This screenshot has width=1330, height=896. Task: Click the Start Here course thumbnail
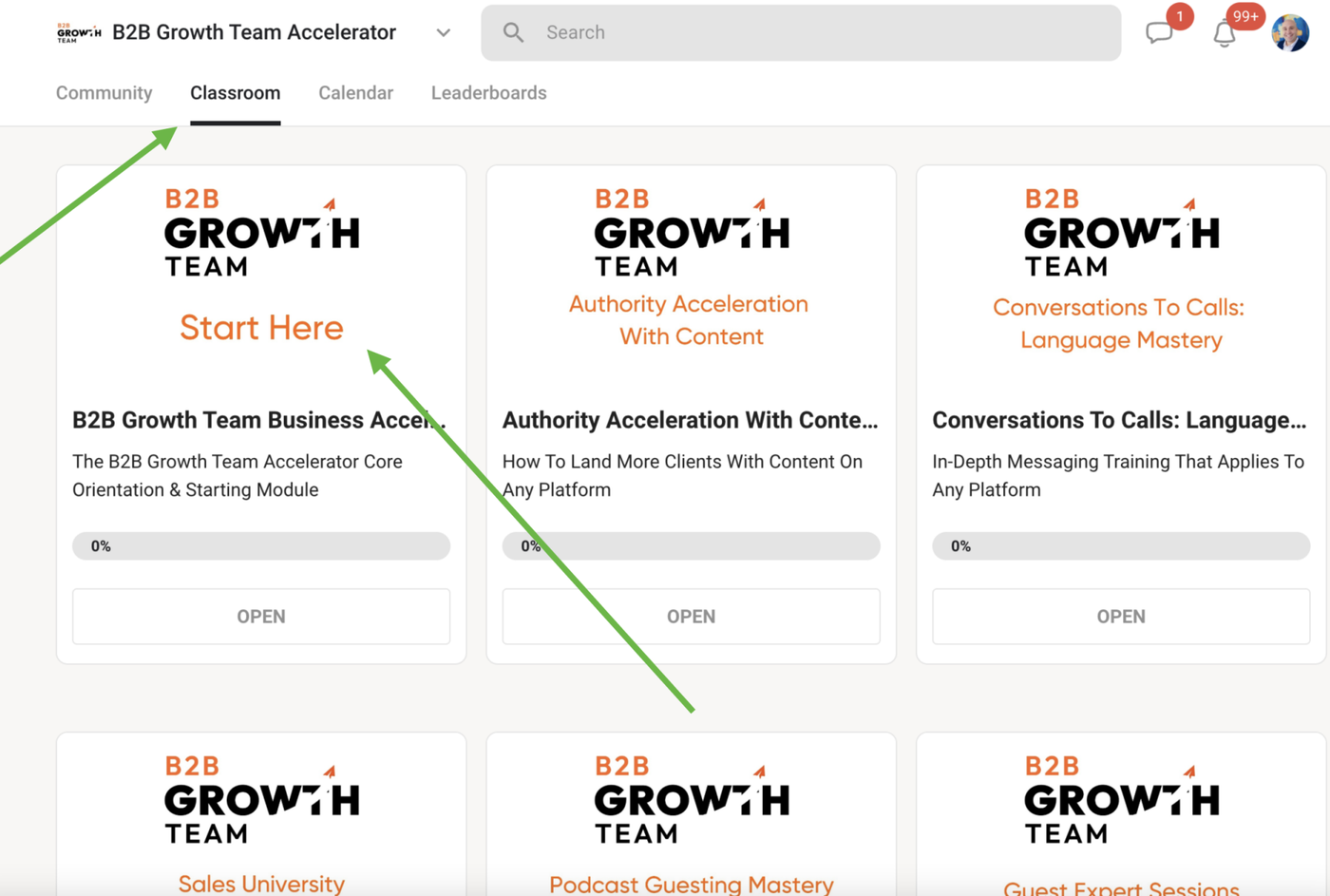261,276
